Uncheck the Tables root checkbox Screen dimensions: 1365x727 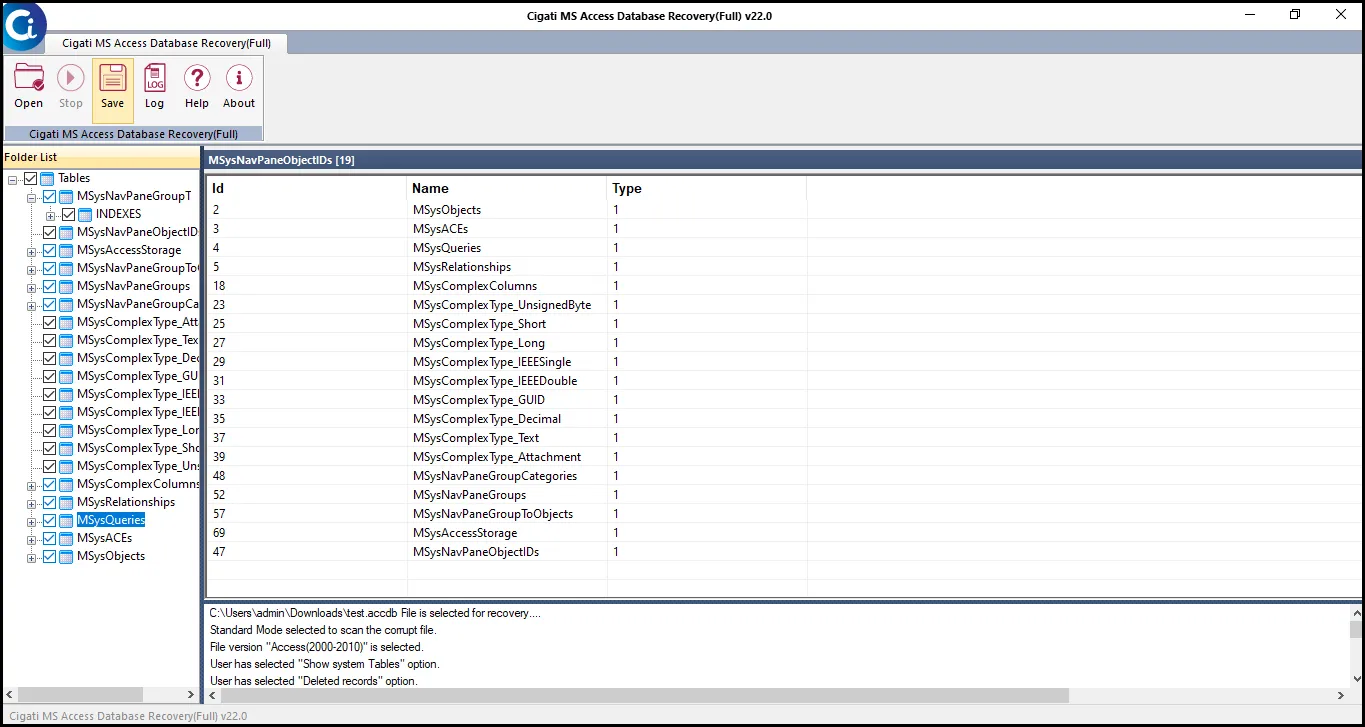(x=30, y=178)
